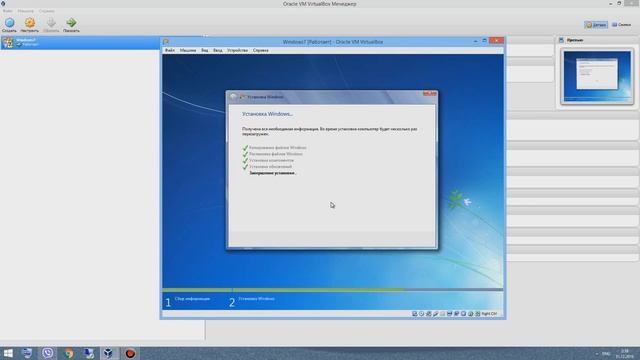Click the Right Ctrl host key indicator
This screenshot has height=360, width=640.
coord(489,313)
